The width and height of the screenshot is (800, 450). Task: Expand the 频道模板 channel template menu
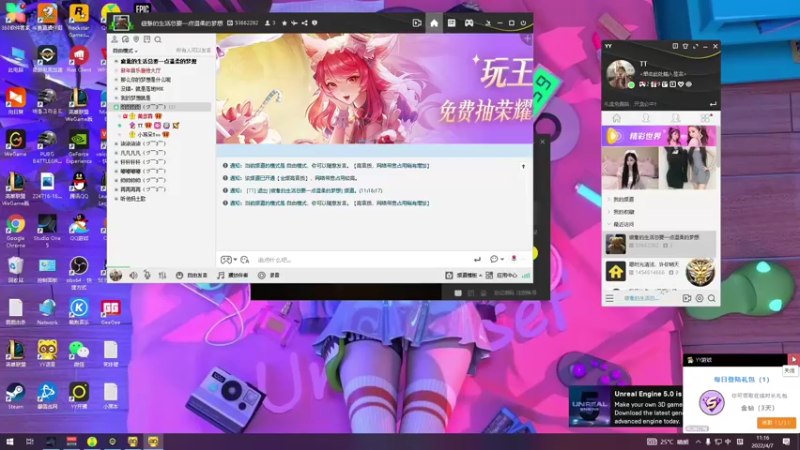463,276
